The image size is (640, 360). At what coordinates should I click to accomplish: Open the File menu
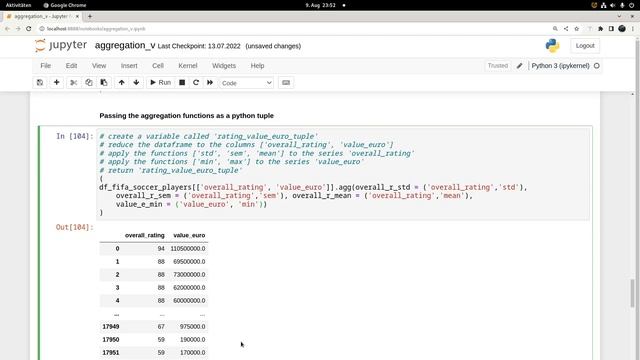click(46, 66)
